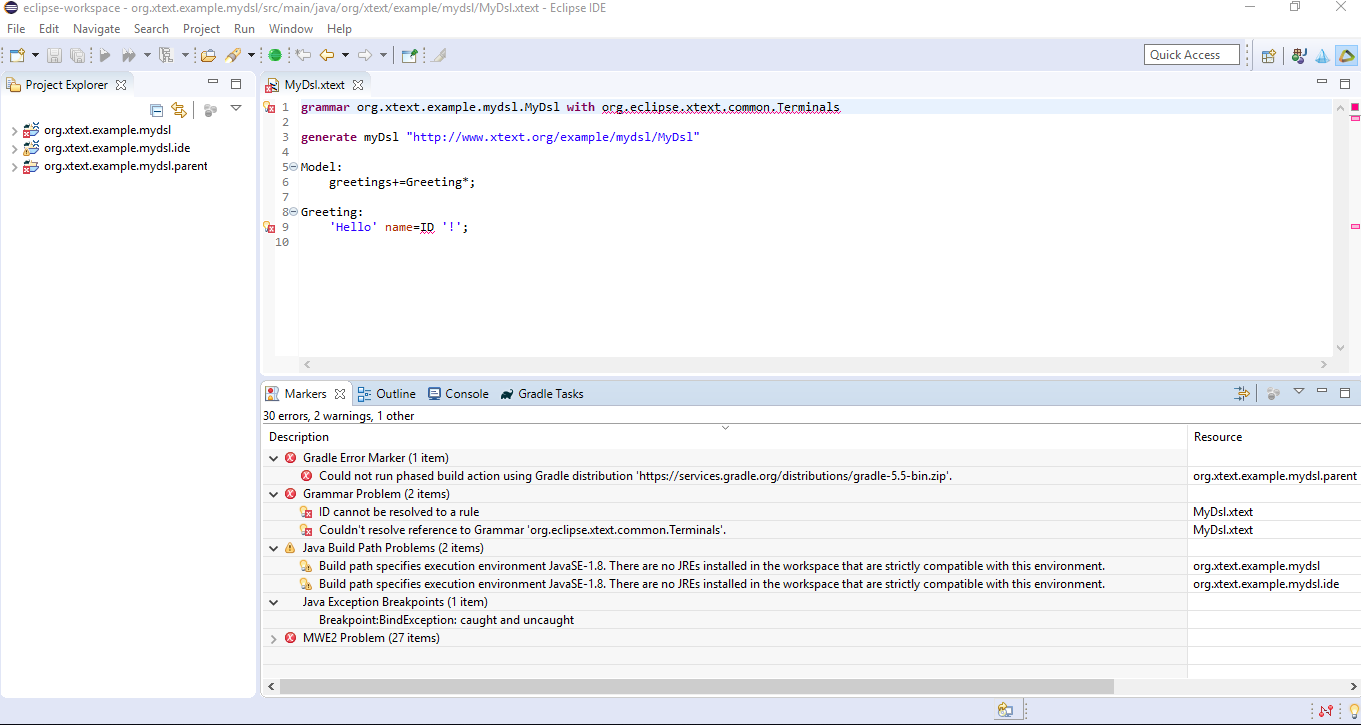Click the Open Perspective icon
This screenshot has height=725, width=1361.
point(1268,56)
